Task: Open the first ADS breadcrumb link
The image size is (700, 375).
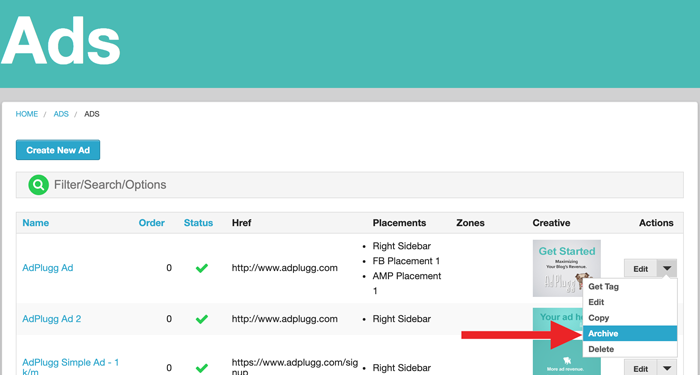Action: 61,114
